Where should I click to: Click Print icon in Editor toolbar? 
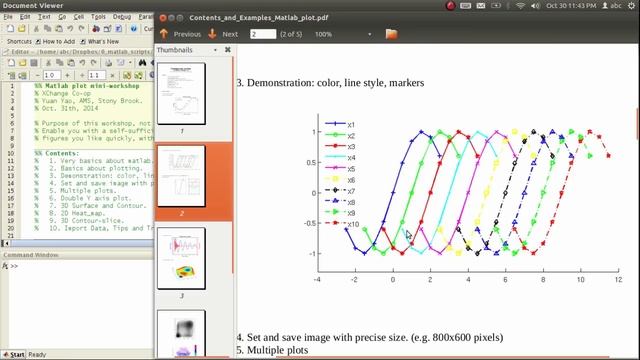[x=109, y=63]
